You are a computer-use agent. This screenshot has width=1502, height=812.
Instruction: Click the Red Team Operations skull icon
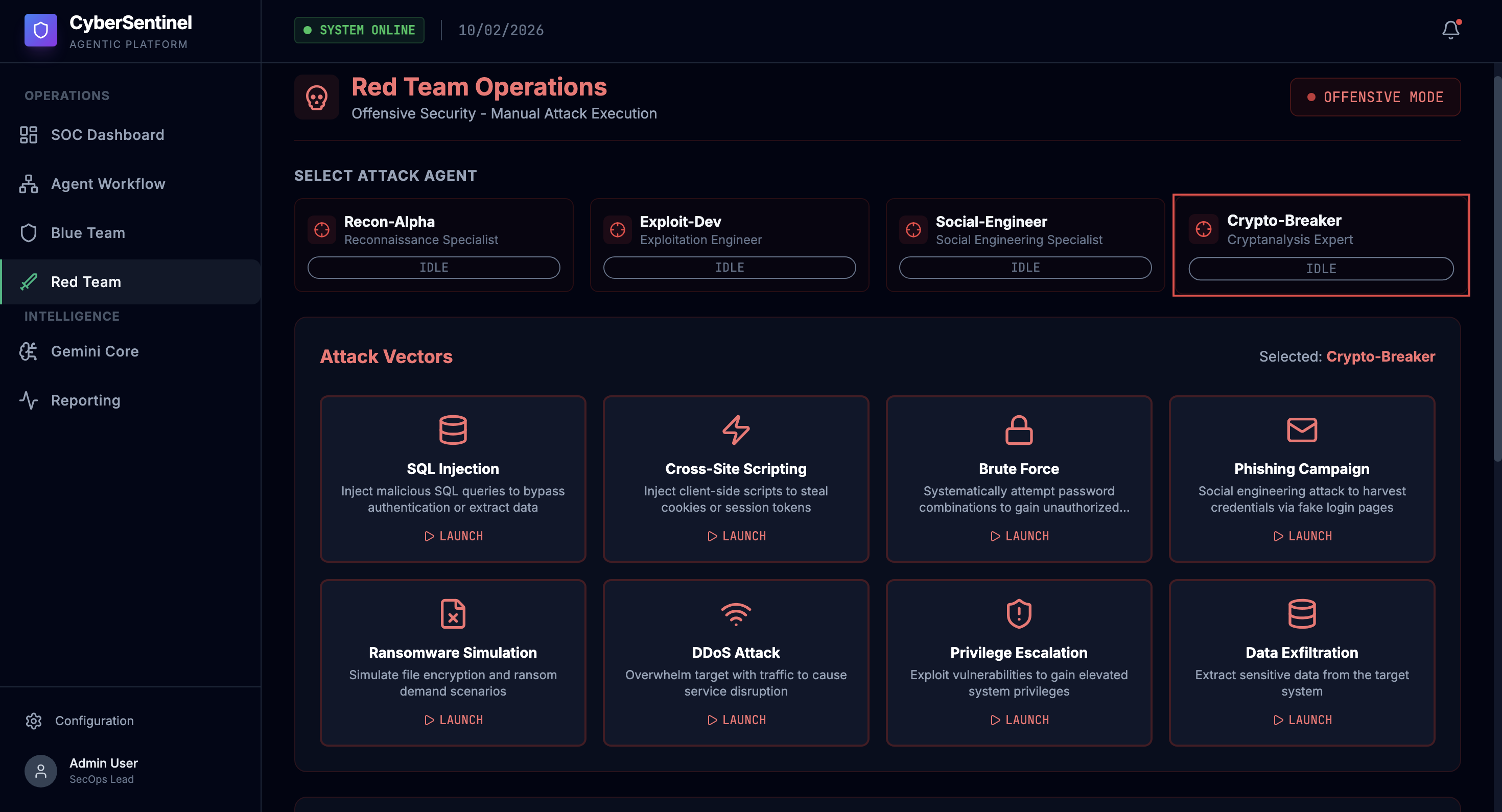(x=317, y=98)
